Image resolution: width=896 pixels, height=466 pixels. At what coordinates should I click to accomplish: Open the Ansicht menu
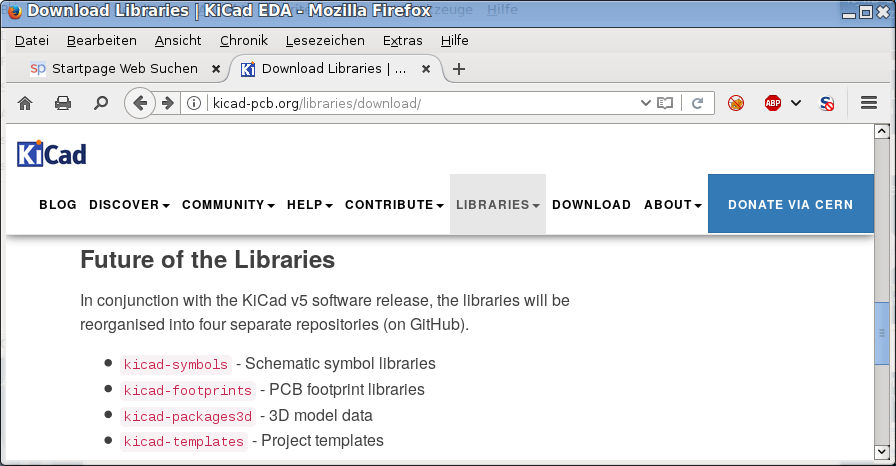click(178, 41)
